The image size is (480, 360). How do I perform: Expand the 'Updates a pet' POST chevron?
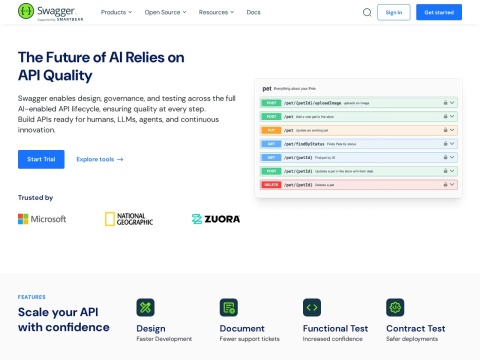[x=452, y=171]
